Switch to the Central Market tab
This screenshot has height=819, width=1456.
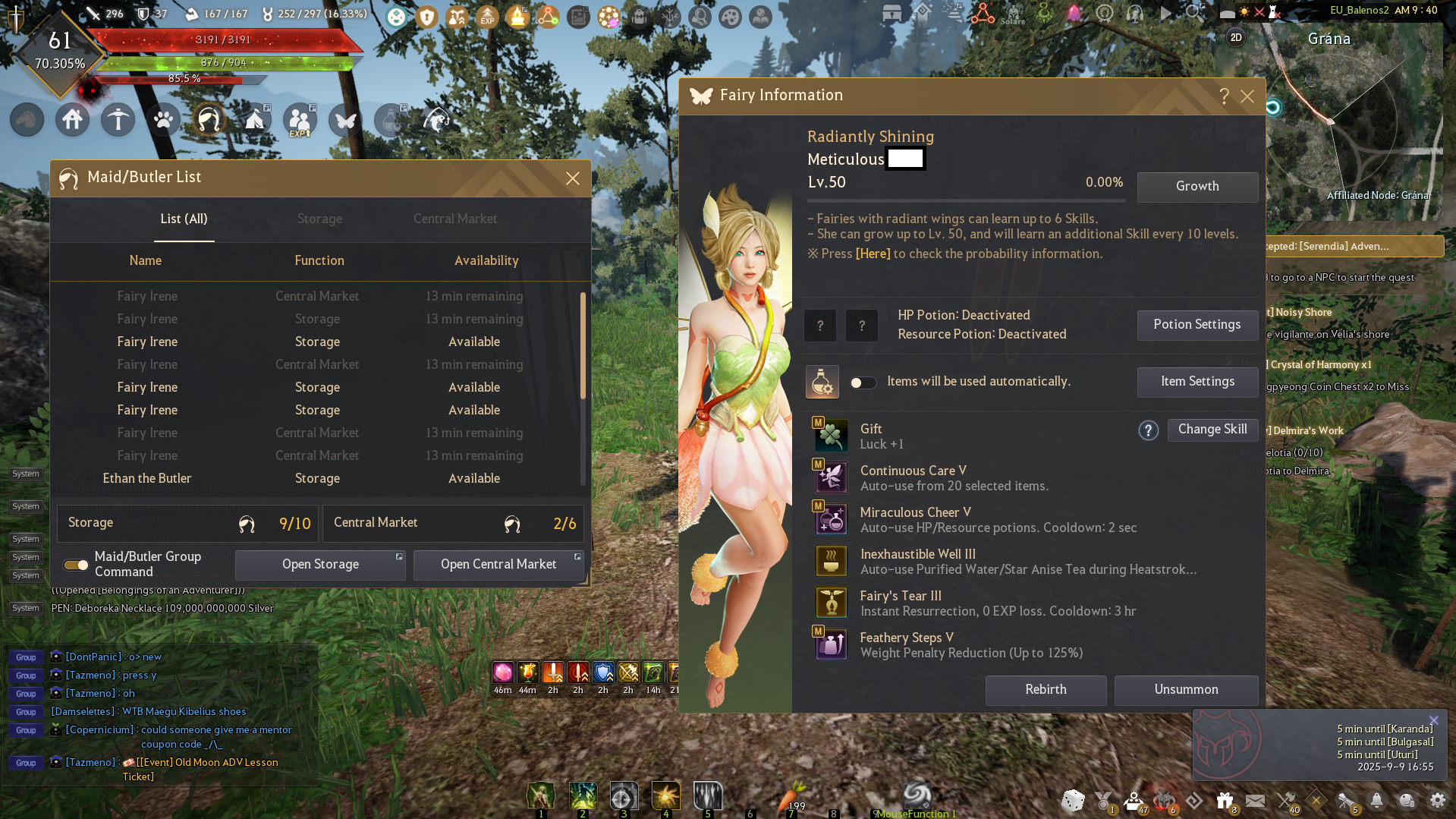[455, 219]
